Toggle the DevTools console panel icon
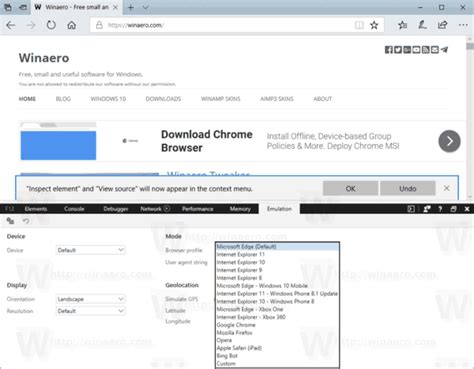 pyautogui.click(x=411, y=209)
